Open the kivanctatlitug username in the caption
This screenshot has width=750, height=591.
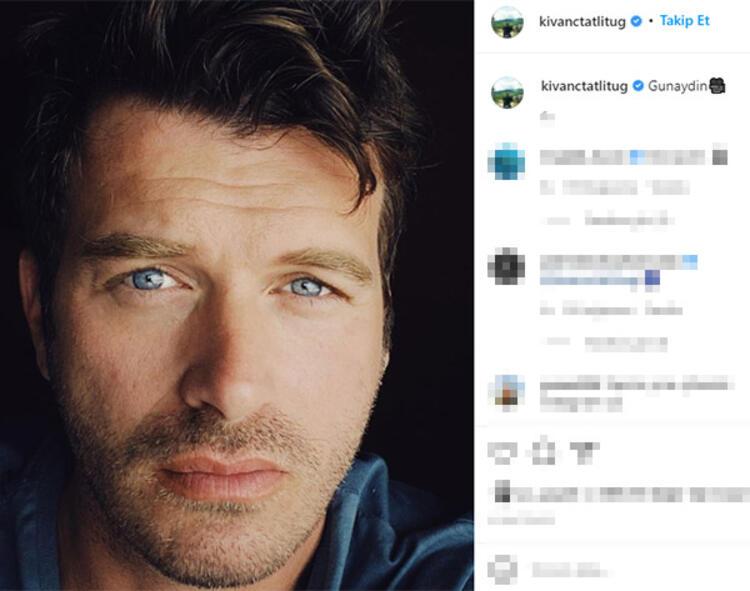tap(584, 87)
